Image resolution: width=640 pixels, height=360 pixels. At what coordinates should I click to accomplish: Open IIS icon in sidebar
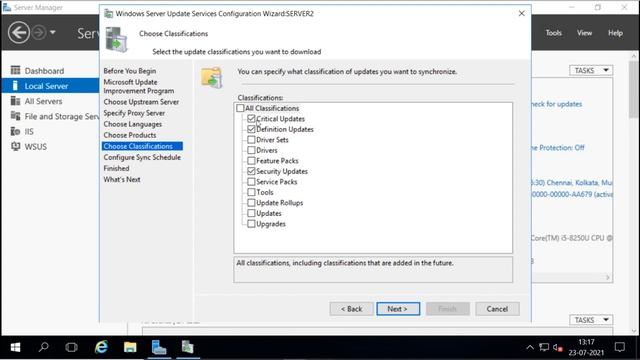(x=16, y=131)
